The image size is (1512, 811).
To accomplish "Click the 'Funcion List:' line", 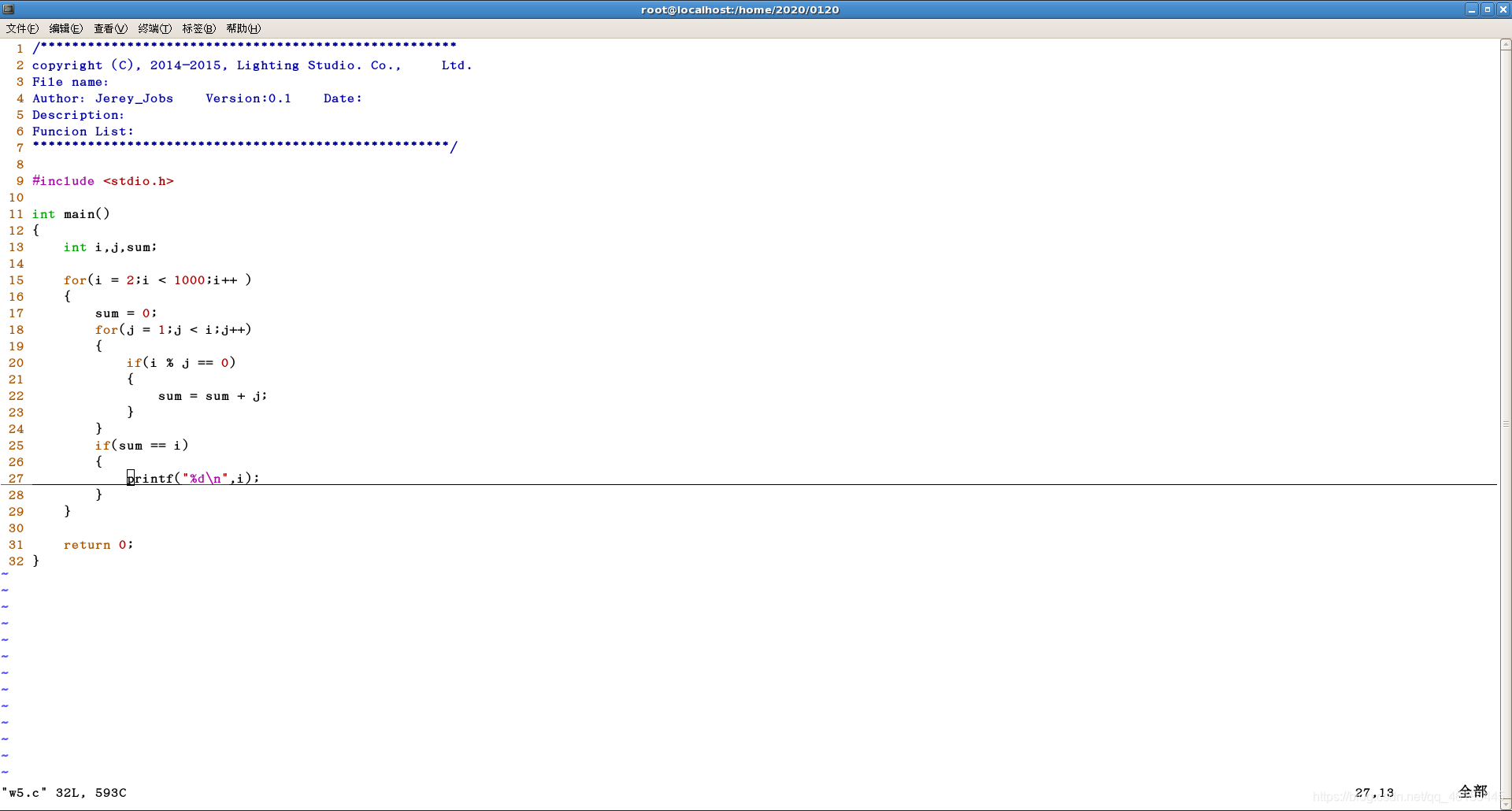I will 83,131.
